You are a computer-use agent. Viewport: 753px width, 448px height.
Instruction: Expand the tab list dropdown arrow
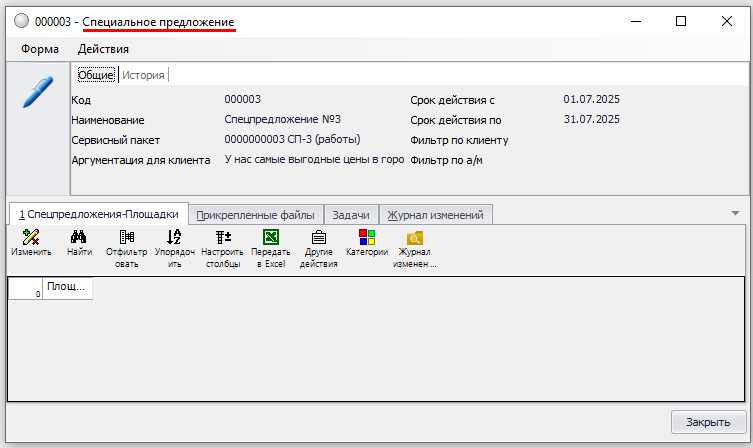point(736,213)
